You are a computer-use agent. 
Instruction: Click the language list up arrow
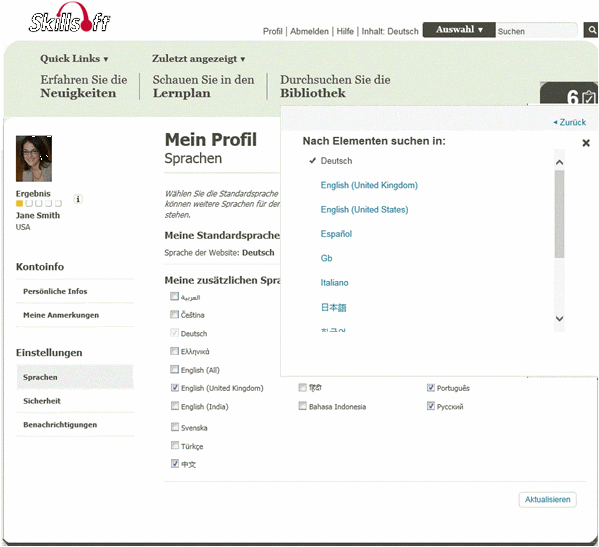point(559,162)
